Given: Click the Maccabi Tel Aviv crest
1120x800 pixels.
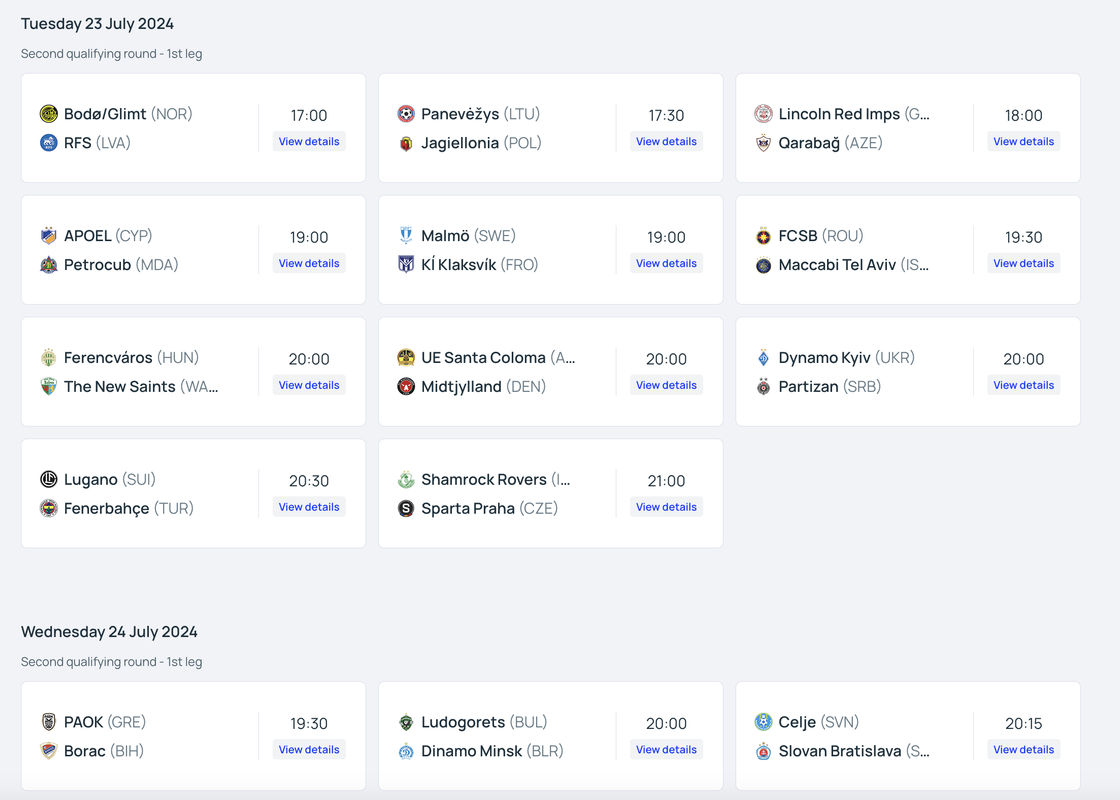Looking at the screenshot, I should point(764,264).
